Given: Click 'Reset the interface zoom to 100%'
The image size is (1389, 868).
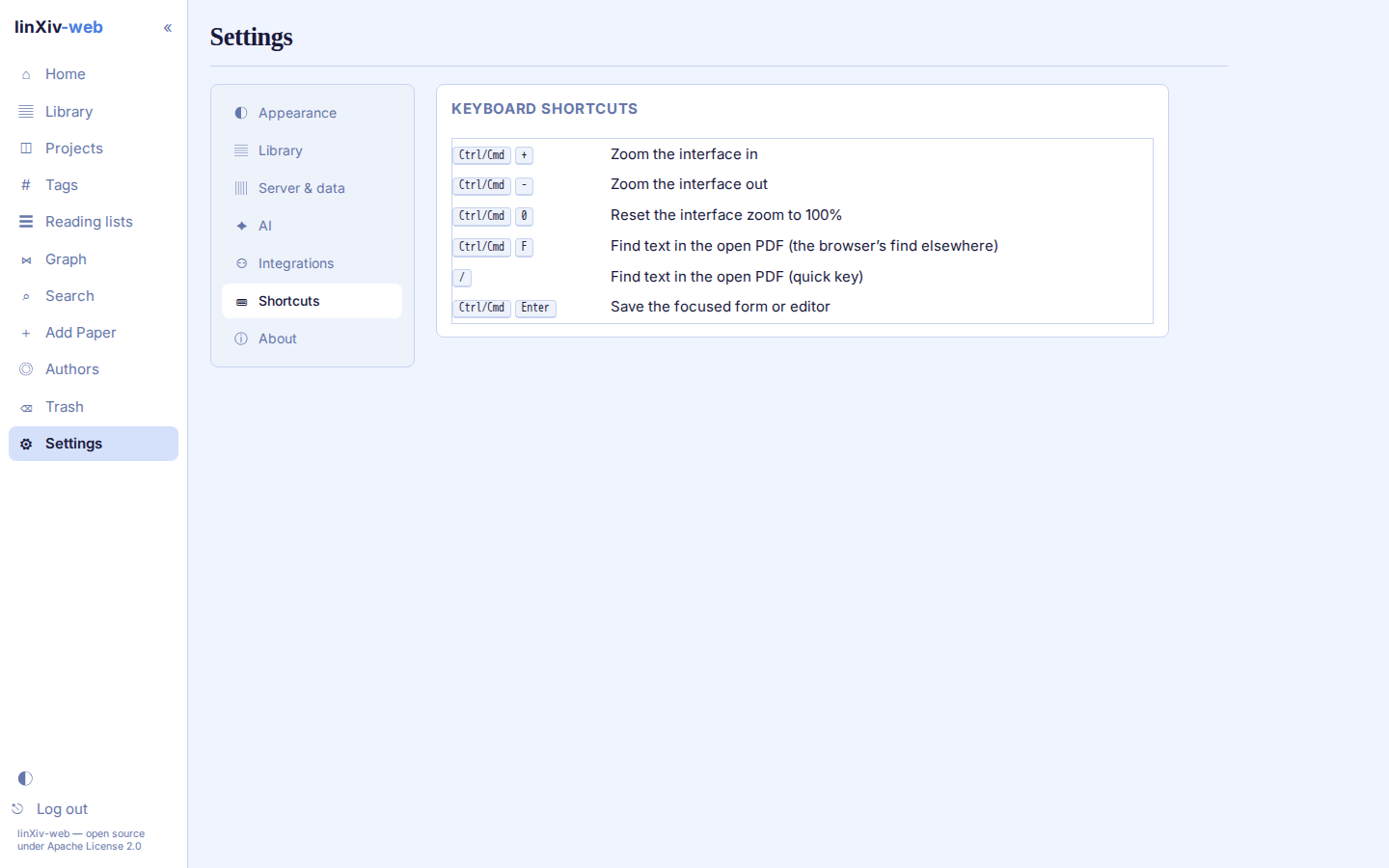Looking at the screenshot, I should [x=726, y=215].
